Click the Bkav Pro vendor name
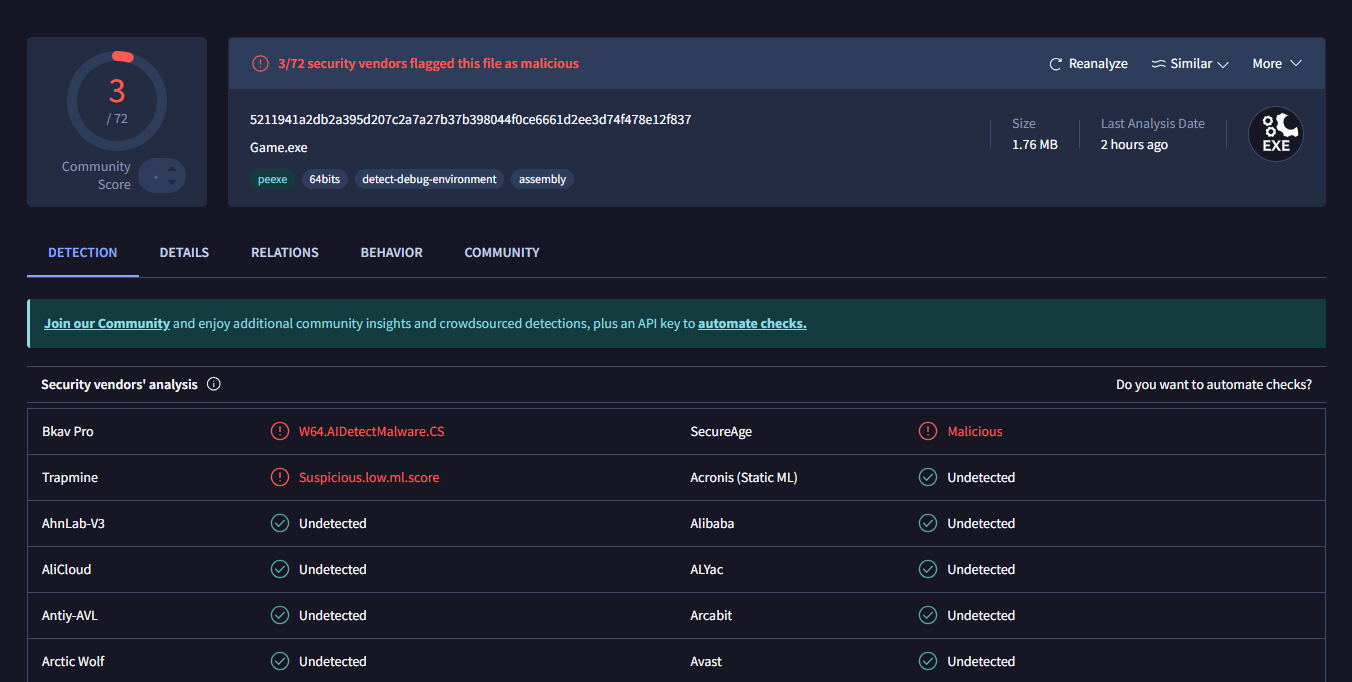The width and height of the screenshot is (1352, 682). (x=68, y=432)
